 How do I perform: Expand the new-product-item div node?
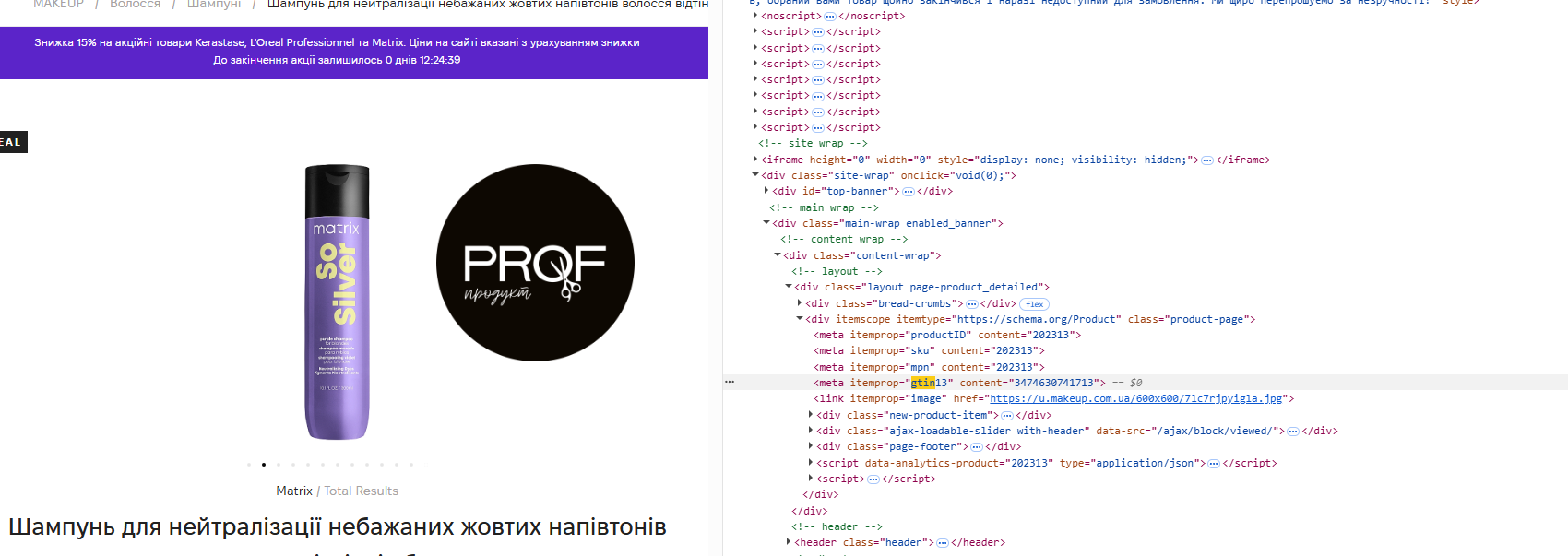pyautogui.click(x=811, y=415)
